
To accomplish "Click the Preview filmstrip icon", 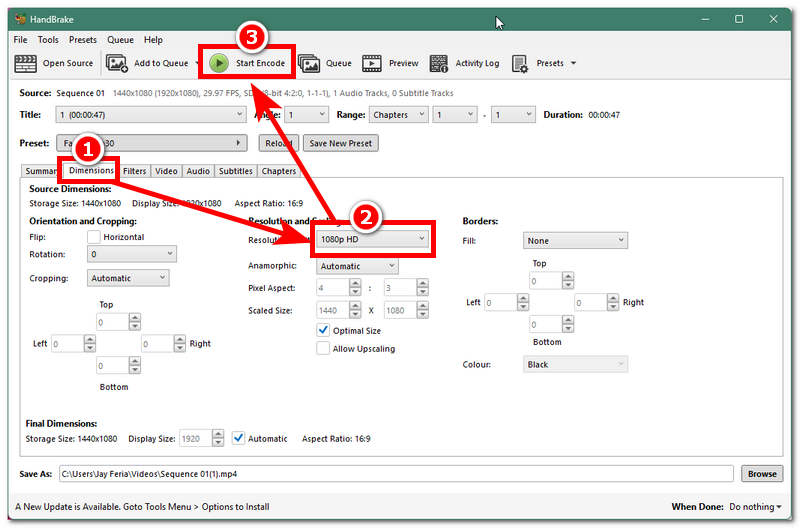I will [x=372, y=64].
